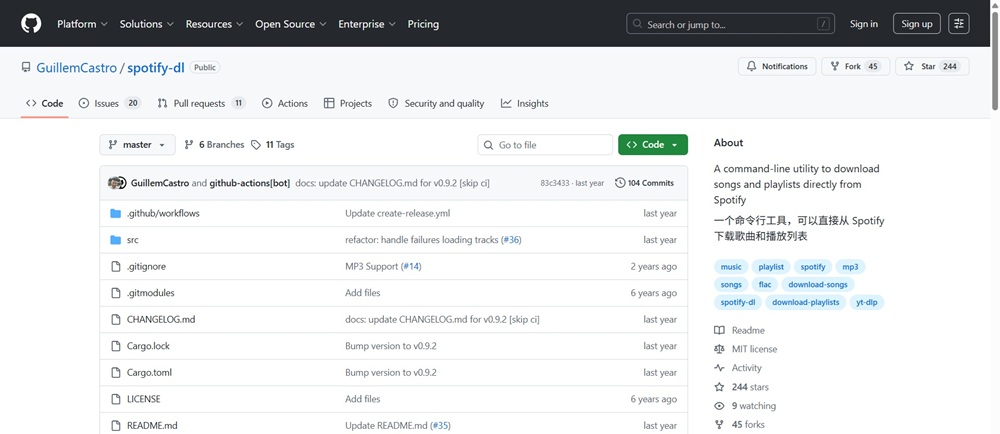Expand the Solutions menu
This screenshot has width=1000, height=434.
coord(147,24)
